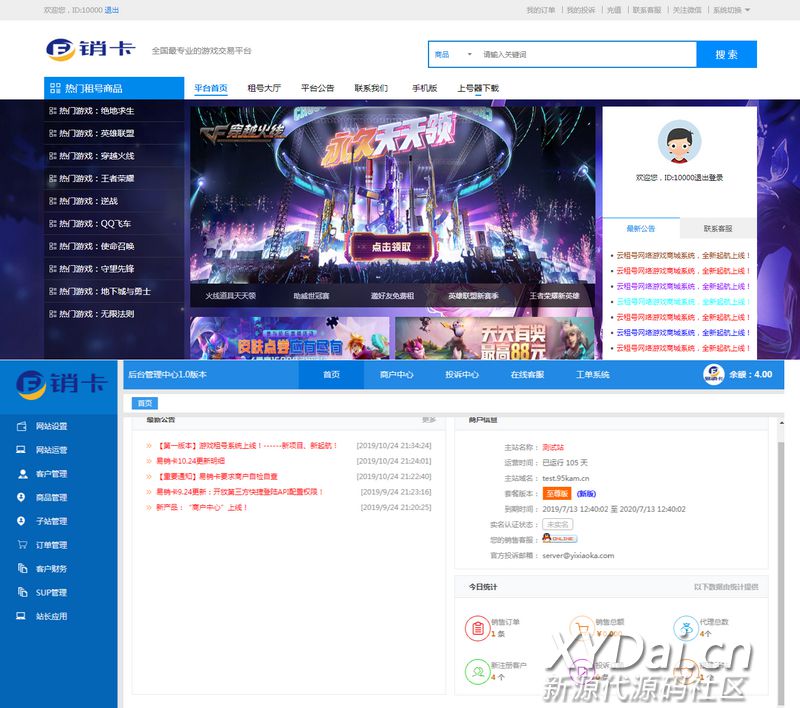Select the admin 在线客服 top tab
The image size is (800, 708).
click(527, 374)
